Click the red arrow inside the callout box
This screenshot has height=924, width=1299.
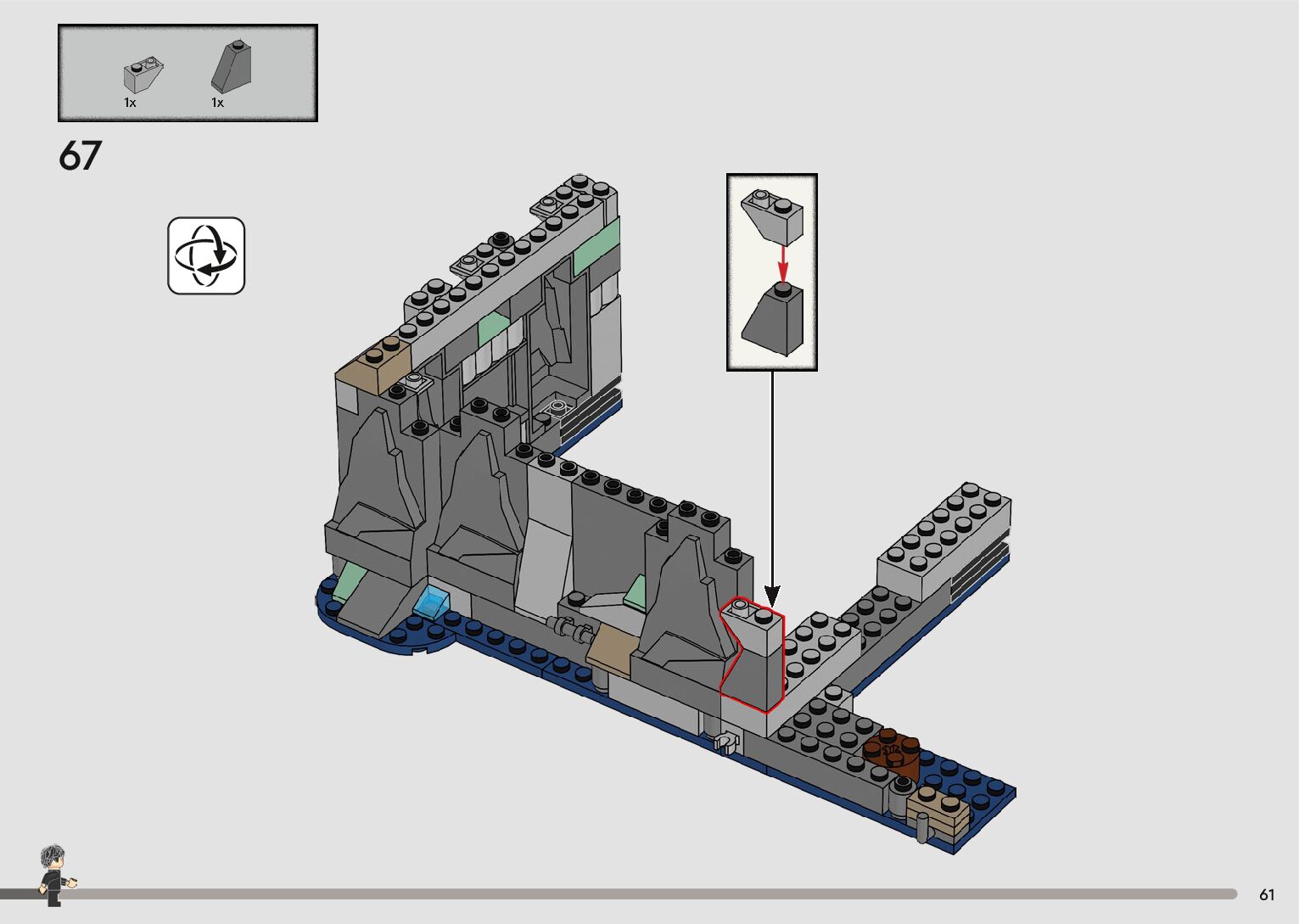(782, 261)
